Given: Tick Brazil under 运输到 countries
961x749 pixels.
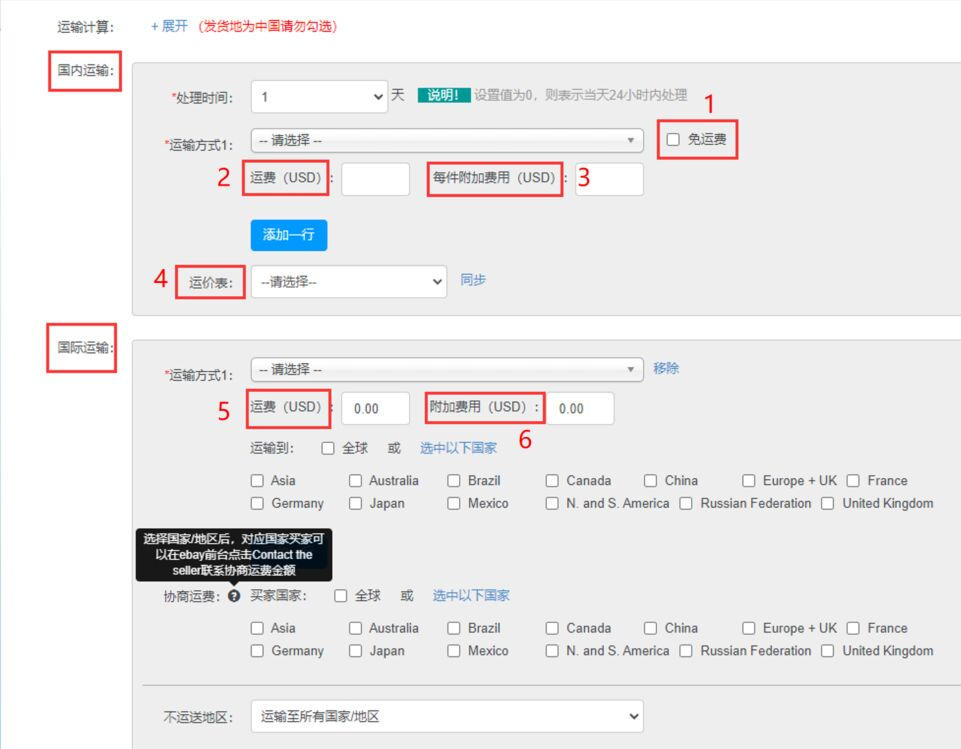Looking at the screenshot, I should pyautogui.click(x=454, y=481).
